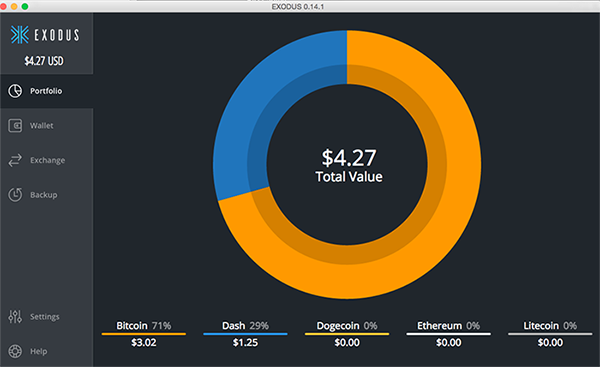Switch to the Portfolio menu label

[x=46, y=91]
